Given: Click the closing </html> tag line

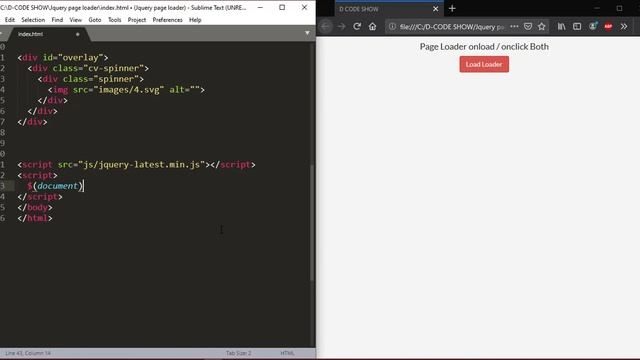Looking at the screenshot, I should [x=35, y=218].
